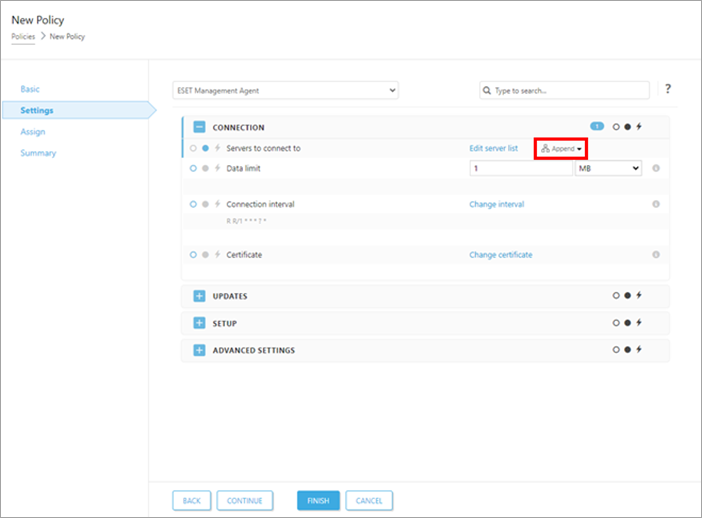This screenshot has height=518, width=702.
Task: Click Force lightning icon in ADVANCED SETTINGS header
Action: click(639, 349)
